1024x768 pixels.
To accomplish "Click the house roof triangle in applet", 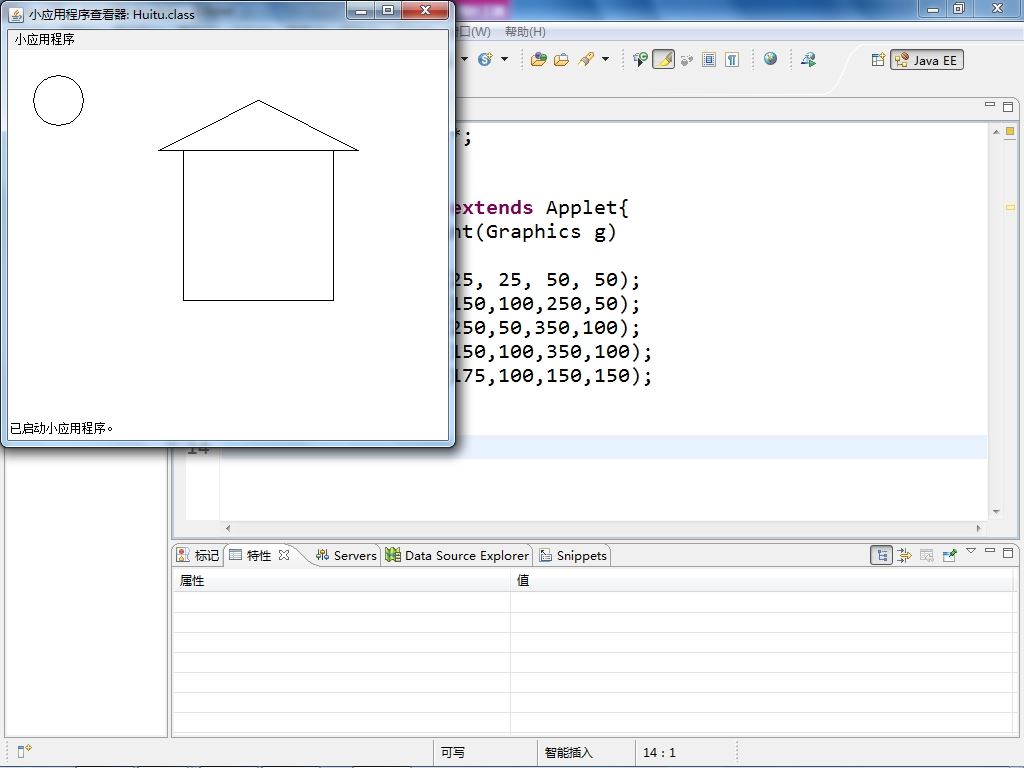I will 259,131.
